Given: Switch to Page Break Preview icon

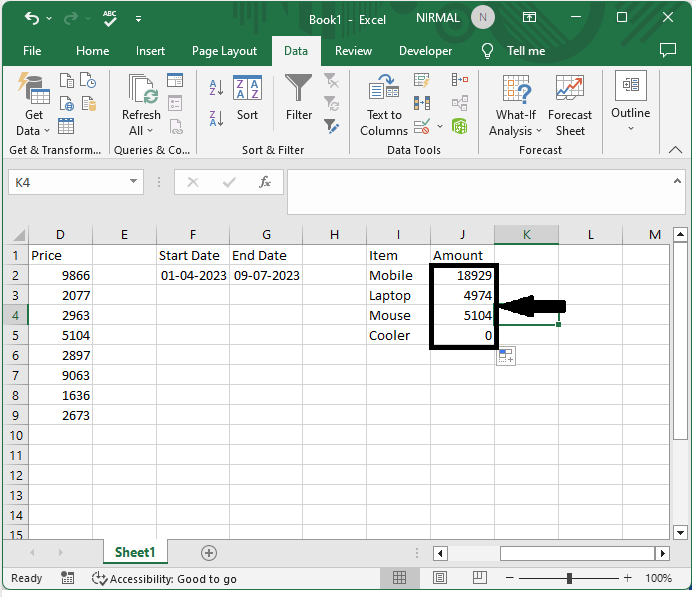Looking at the screenshot, I should (480, 577).
